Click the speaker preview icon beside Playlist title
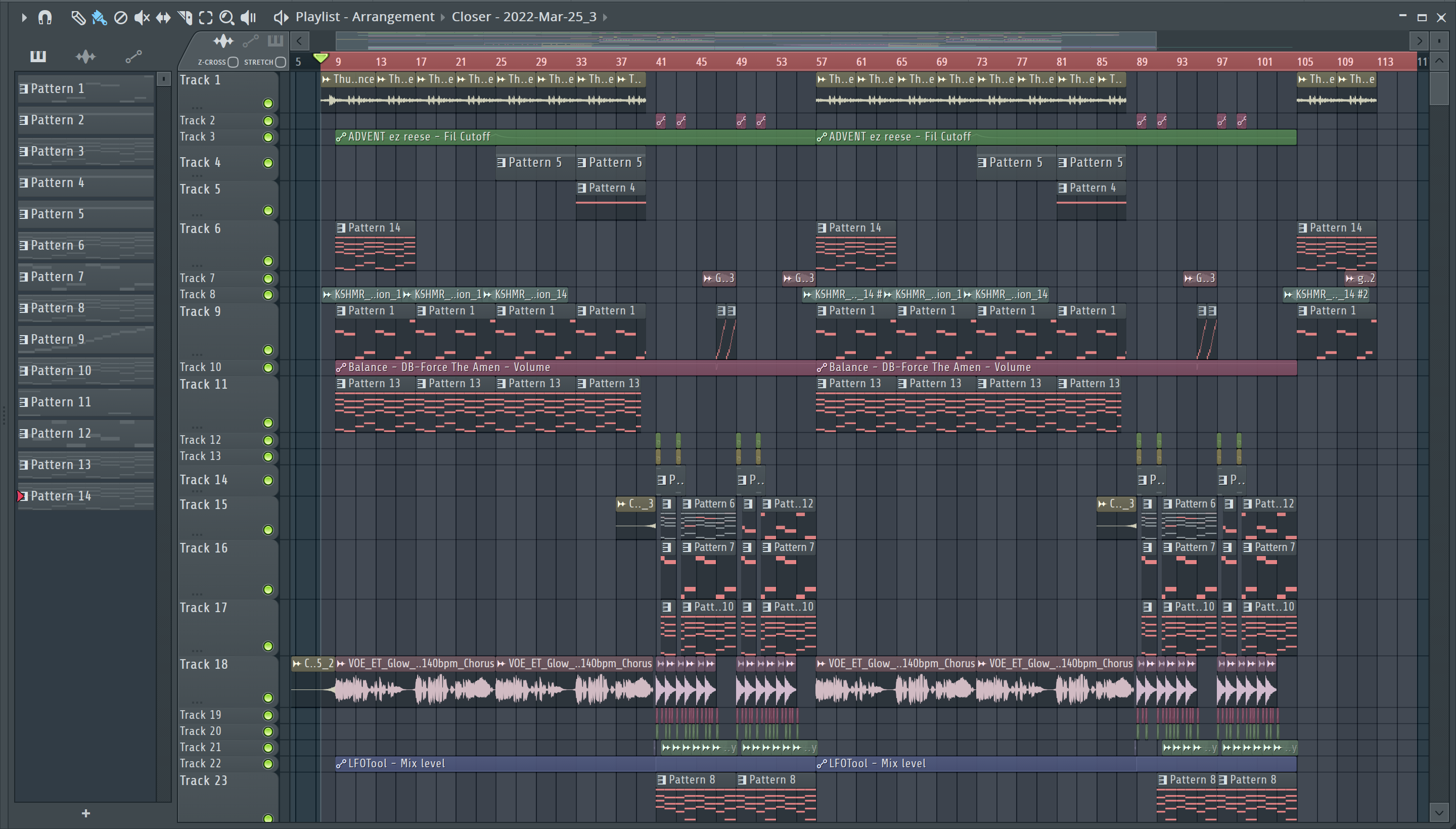The height and width of the screenshot is (829, 1456). pyautogui.click(x=281, y=17)
